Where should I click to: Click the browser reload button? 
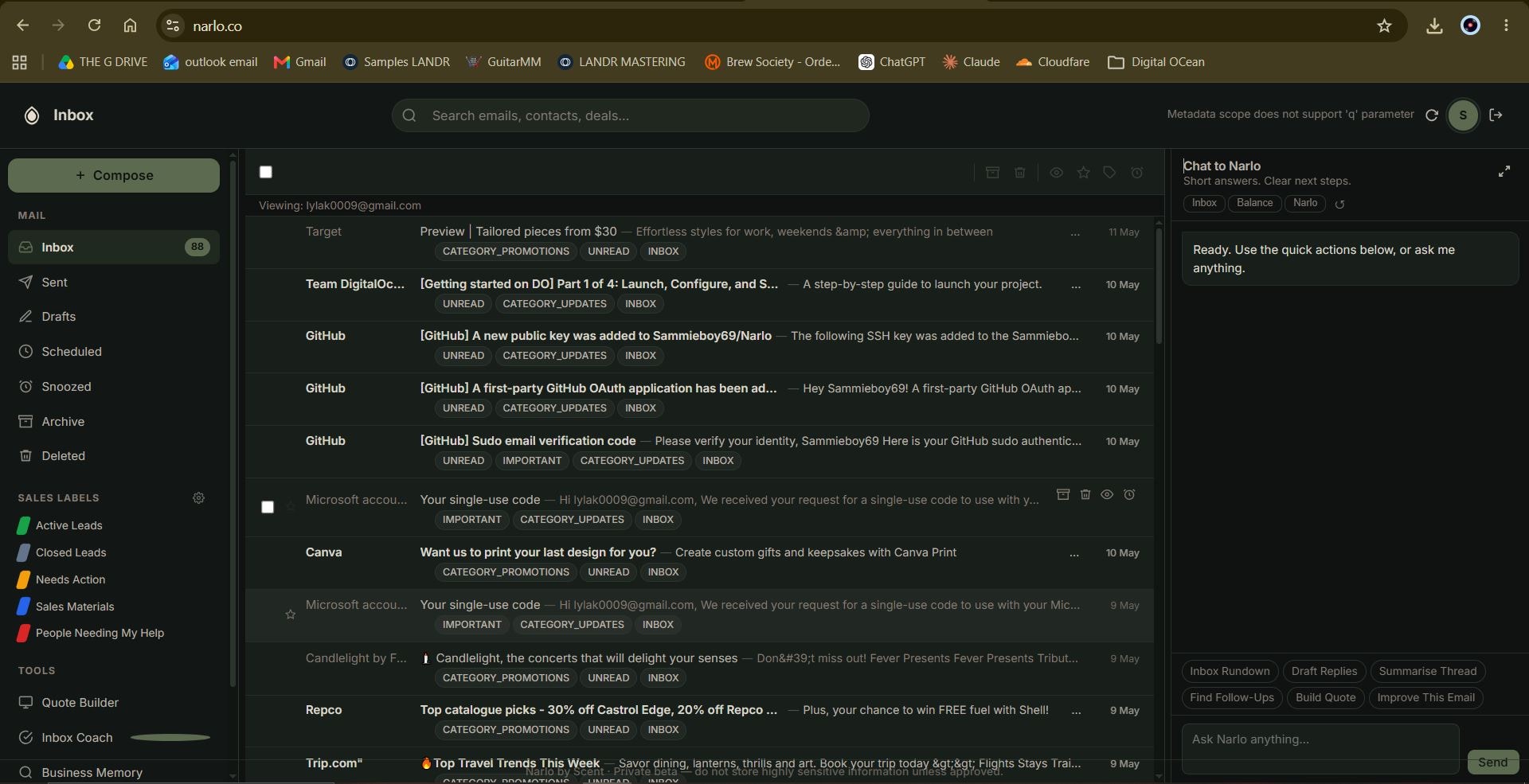click(94, 25)
